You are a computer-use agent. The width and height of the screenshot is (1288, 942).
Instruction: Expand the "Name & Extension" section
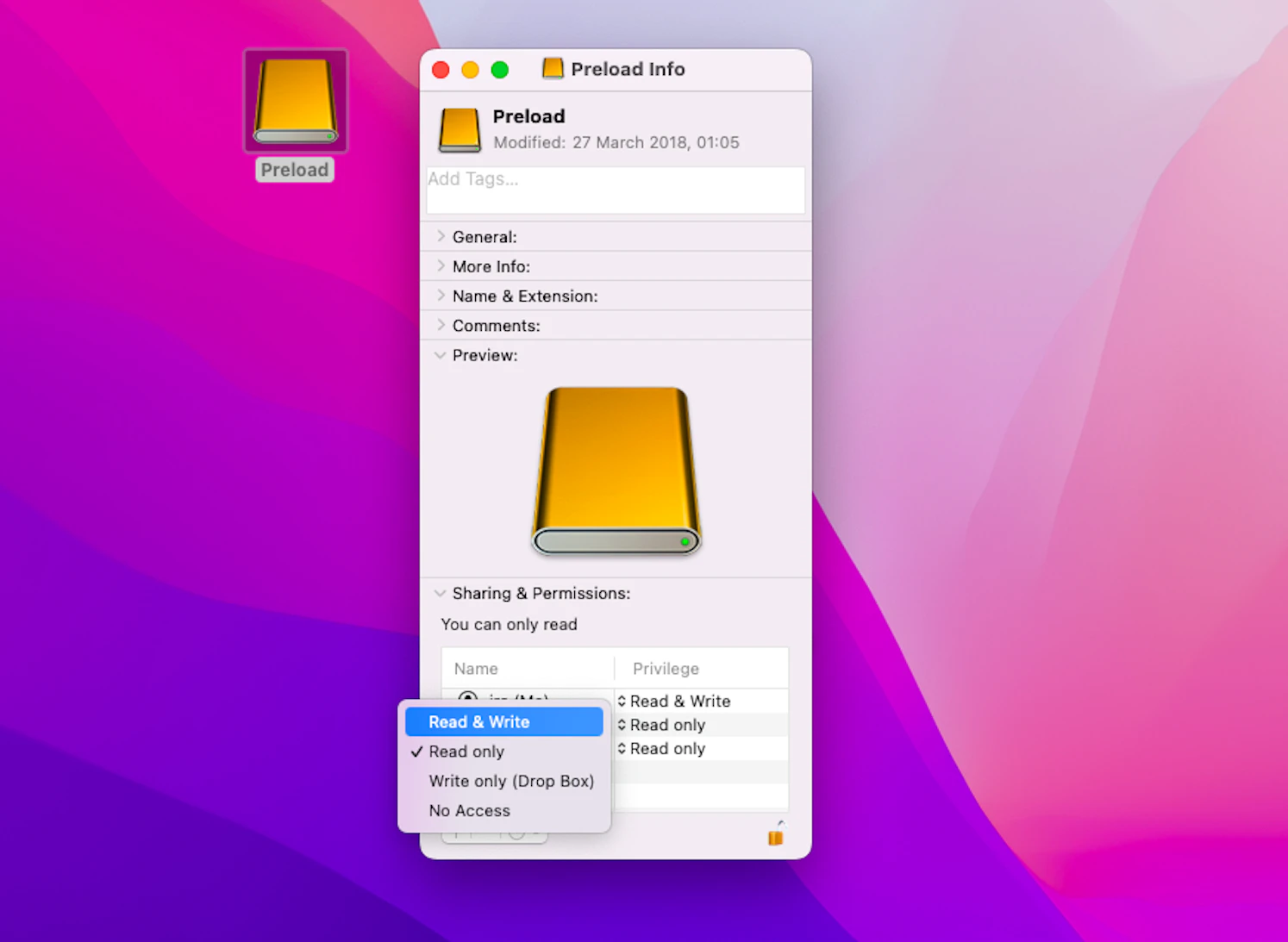441,295
